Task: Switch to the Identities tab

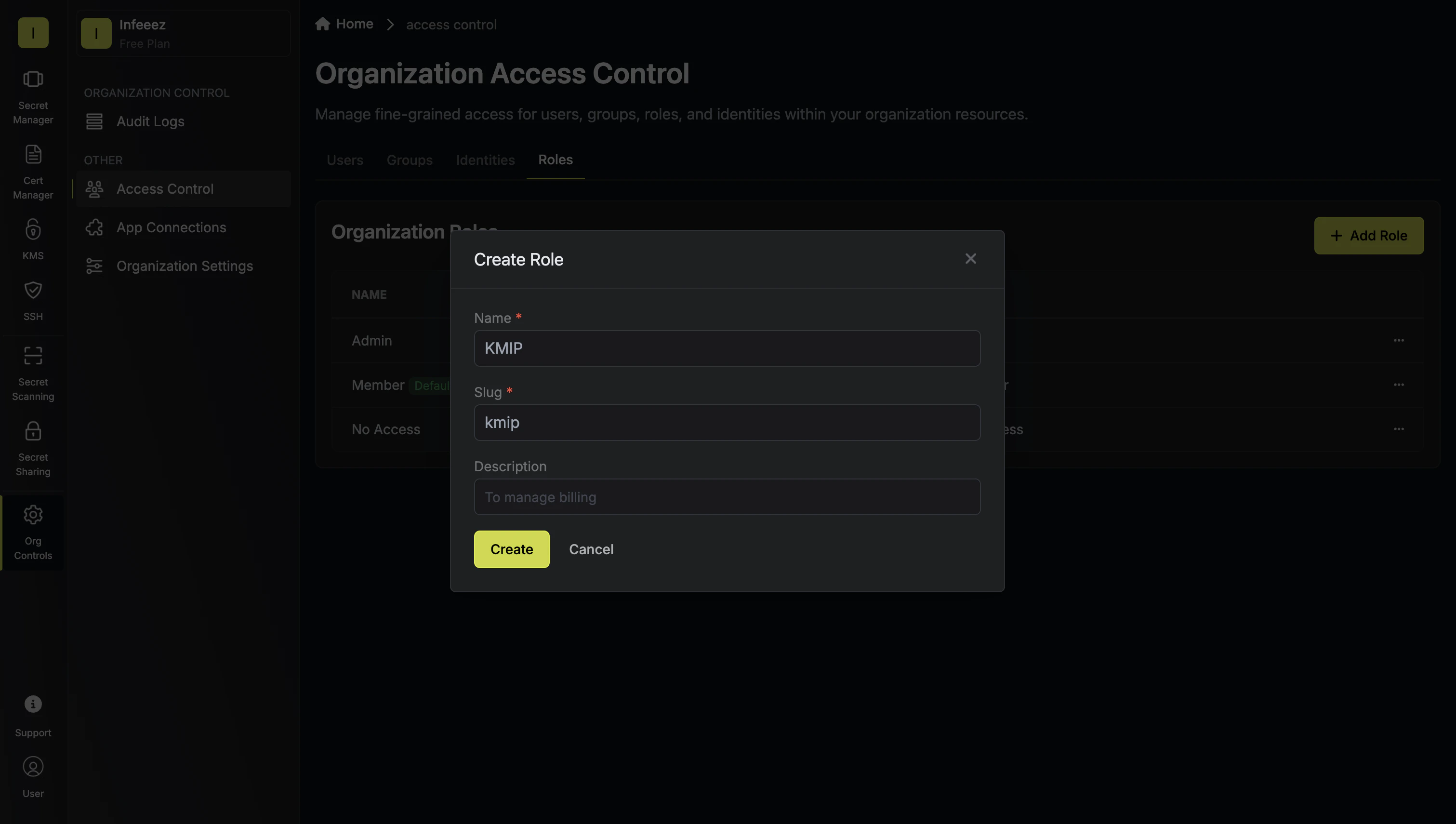Action: (x=485, y=160)
